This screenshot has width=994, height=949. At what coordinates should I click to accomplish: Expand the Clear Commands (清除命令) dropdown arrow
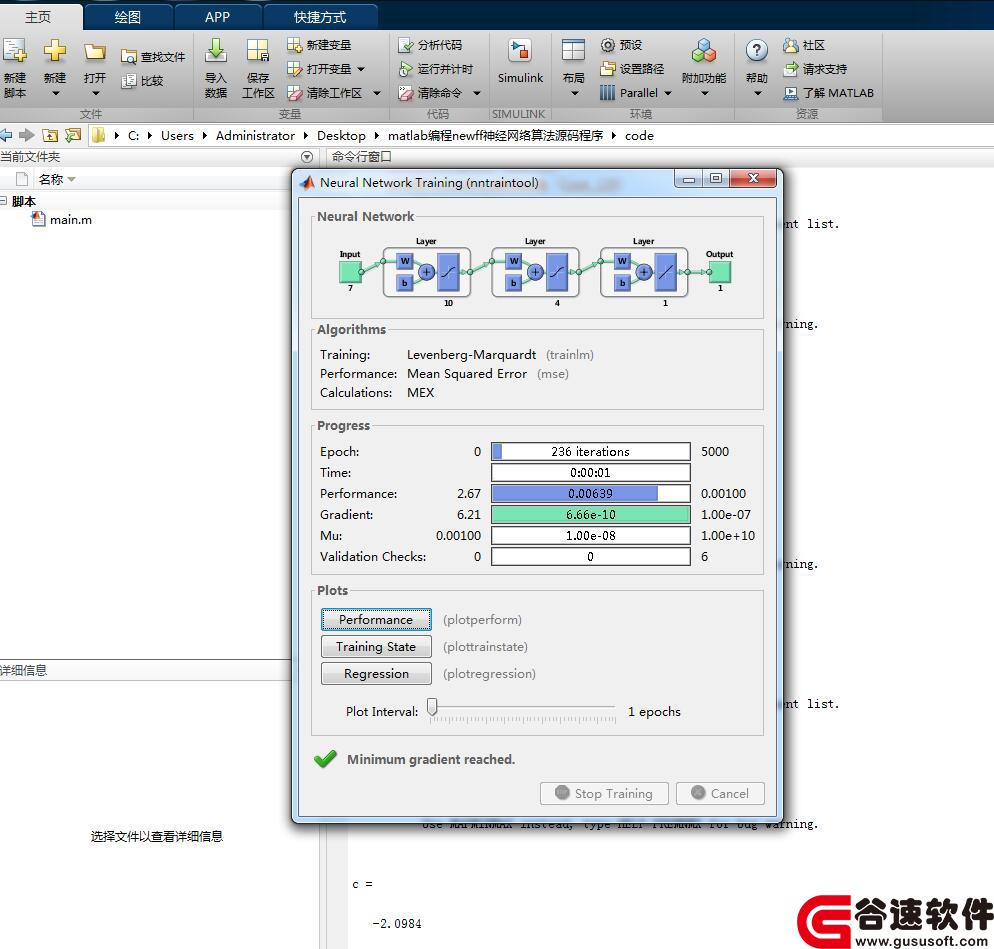tap(477, 93)
